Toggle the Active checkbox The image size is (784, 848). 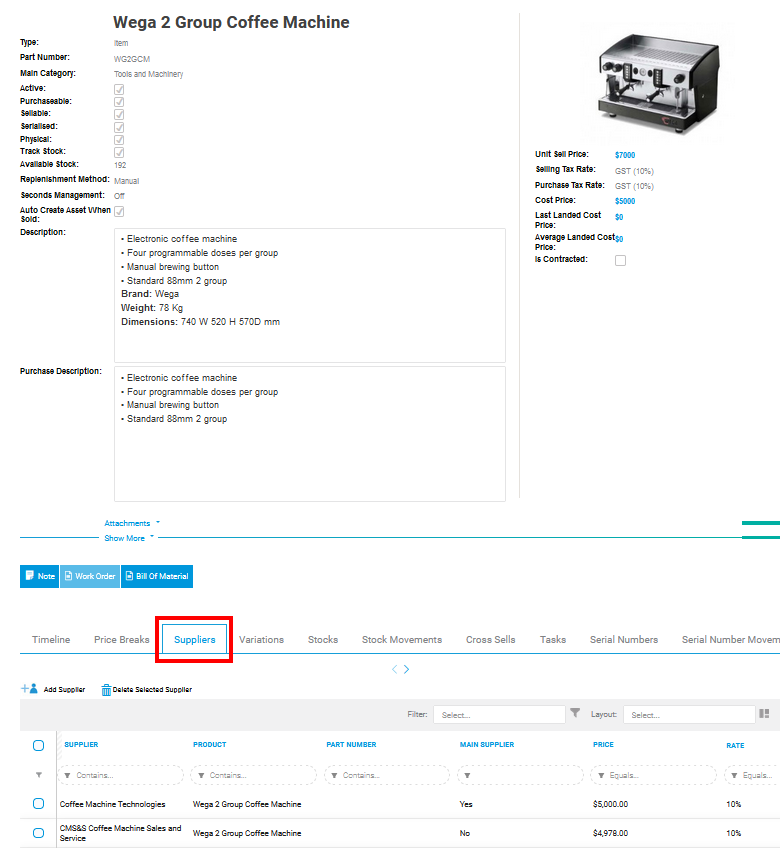point(119,89)
